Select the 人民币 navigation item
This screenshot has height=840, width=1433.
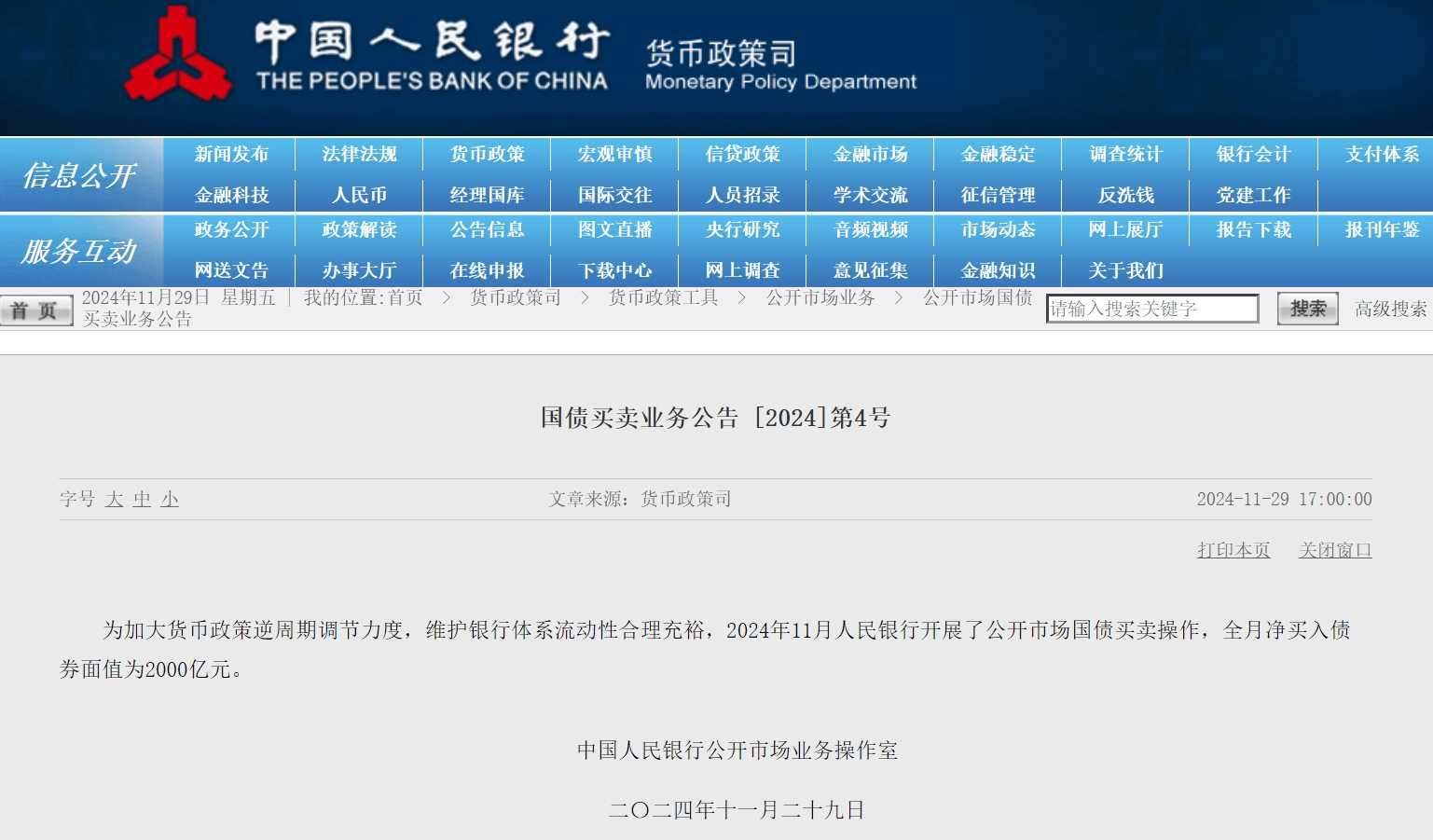(x=359, y=196)
